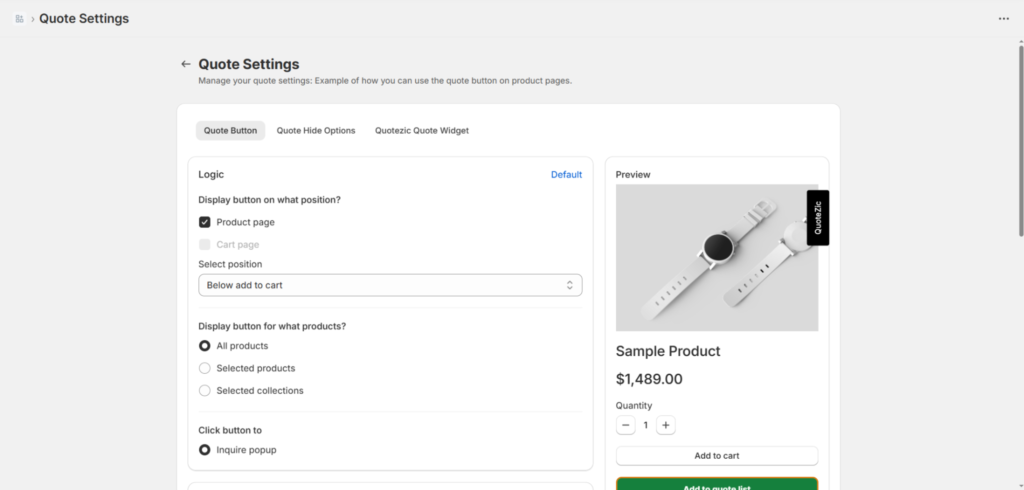Click the back arrow beside Quote Settings

pos(185,64)
